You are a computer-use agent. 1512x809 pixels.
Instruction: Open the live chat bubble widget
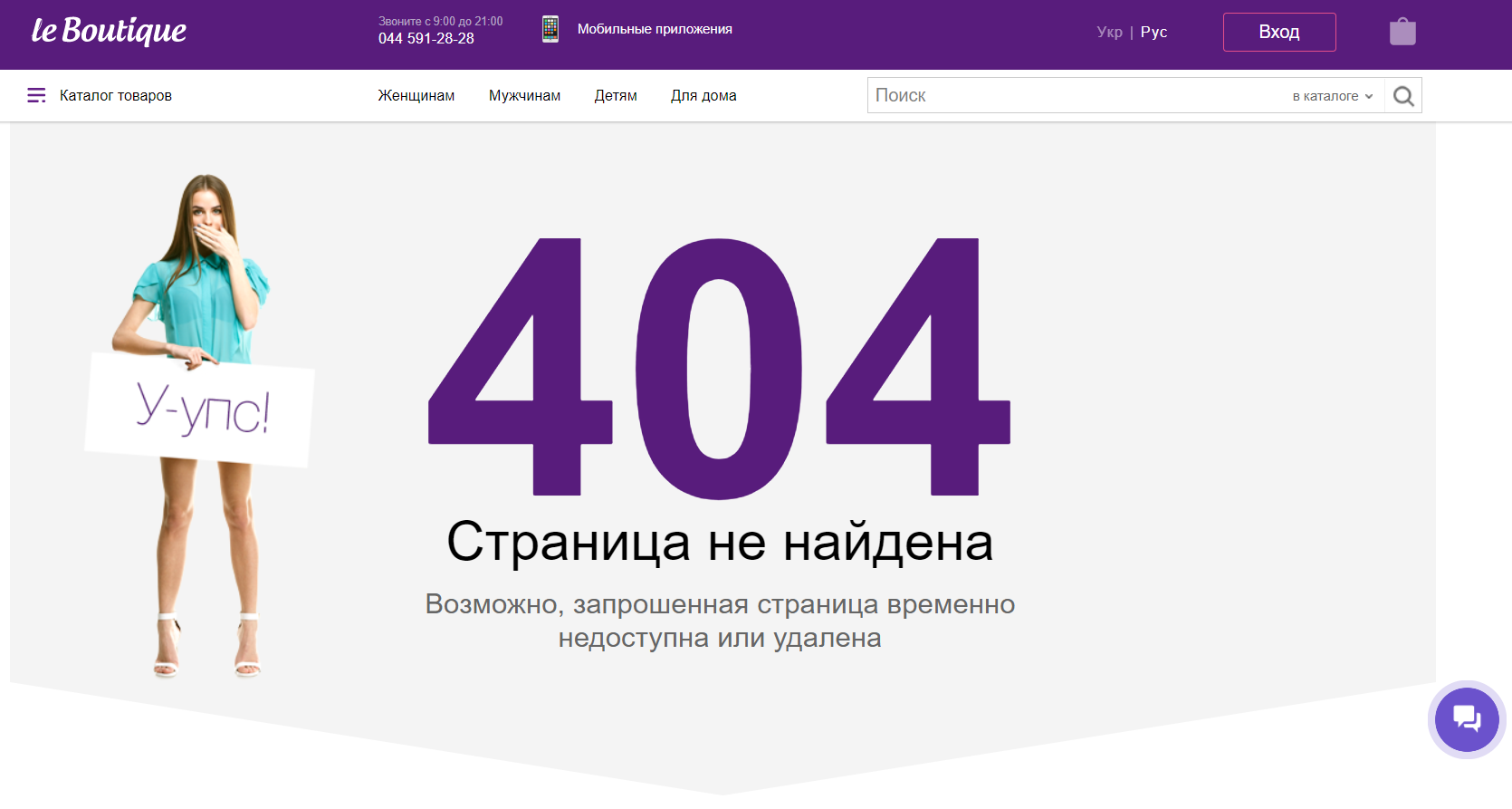[1467, 719]
